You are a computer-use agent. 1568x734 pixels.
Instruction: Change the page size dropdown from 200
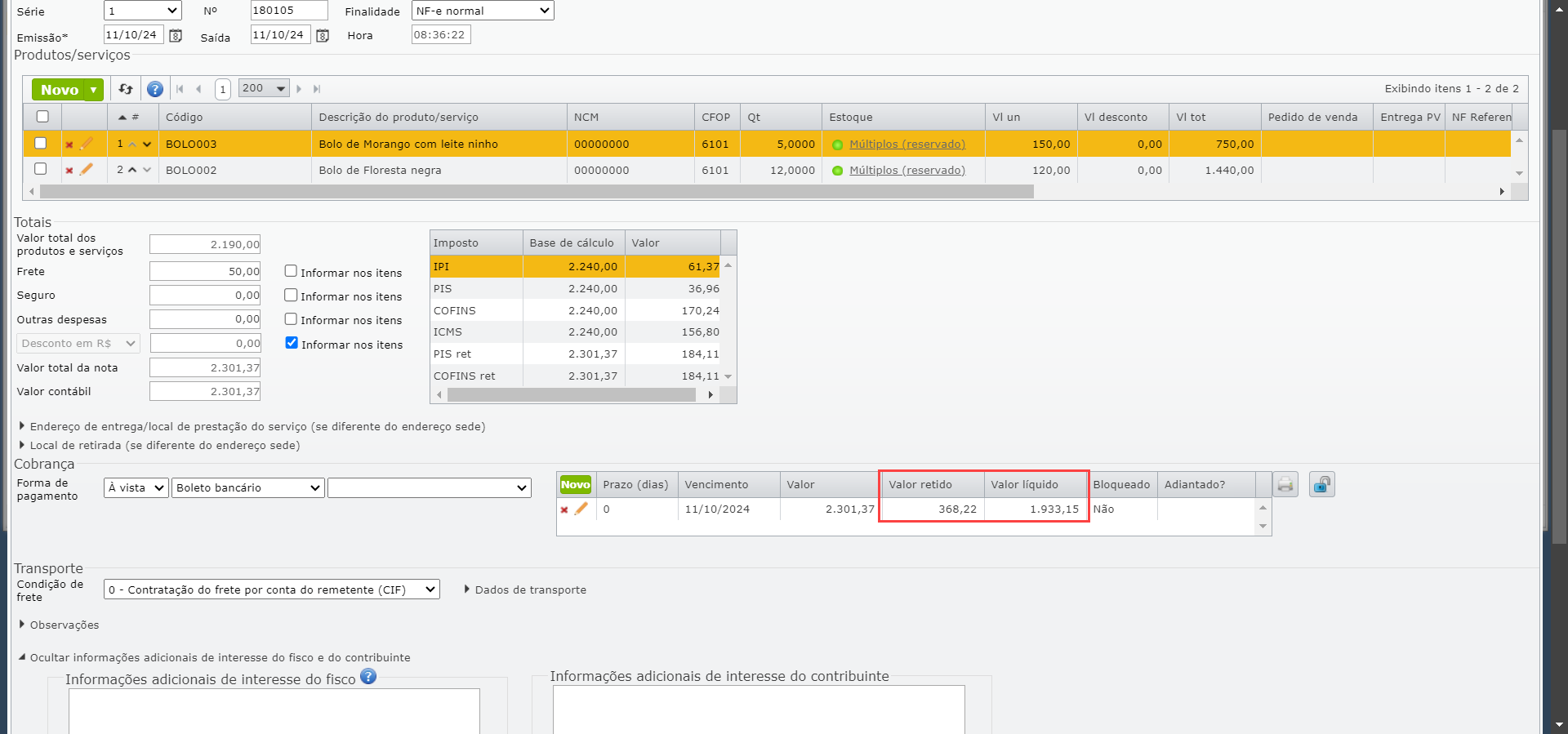point(264,88)
